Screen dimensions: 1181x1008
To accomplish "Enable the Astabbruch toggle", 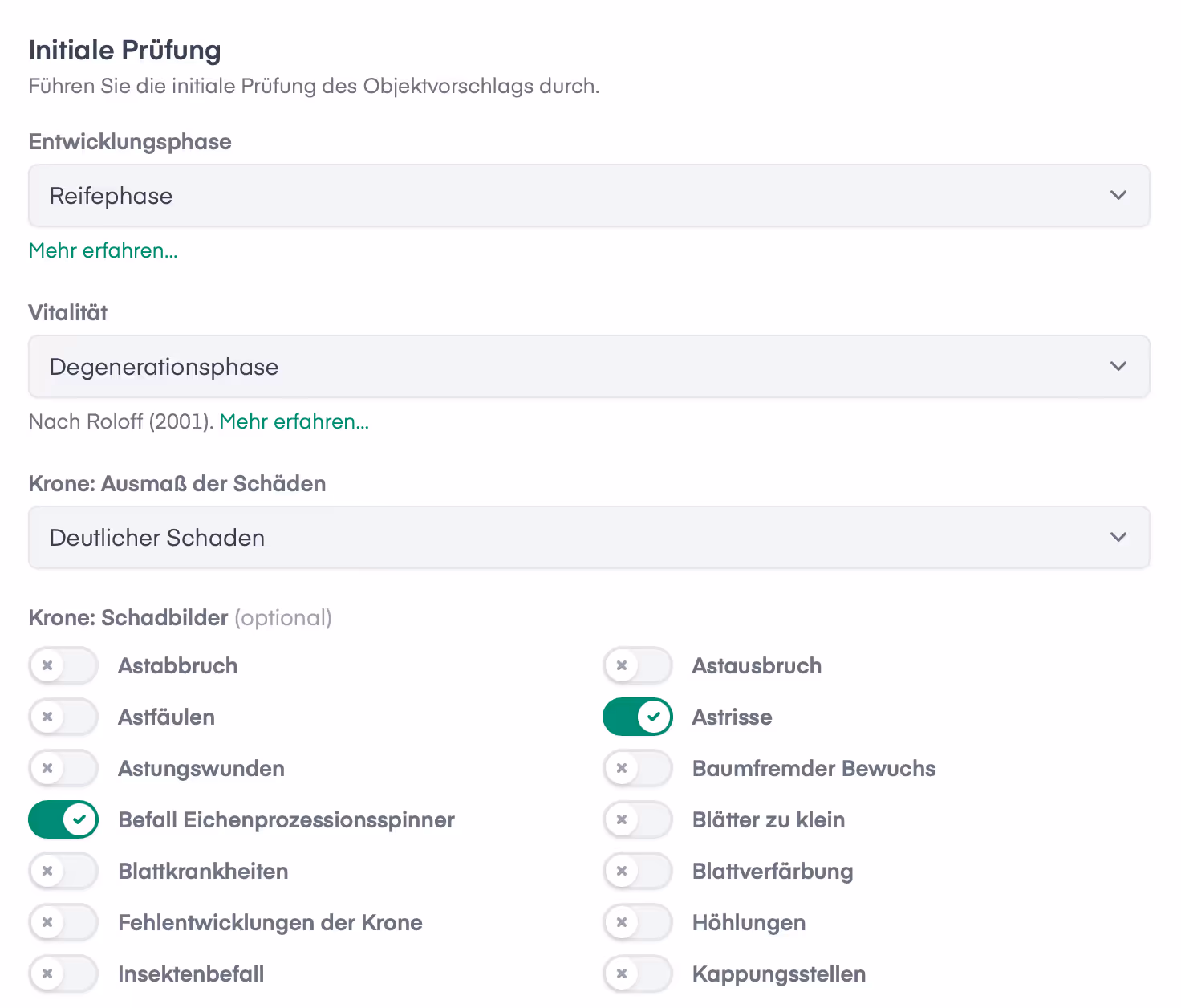I will (x=63, y=665).
